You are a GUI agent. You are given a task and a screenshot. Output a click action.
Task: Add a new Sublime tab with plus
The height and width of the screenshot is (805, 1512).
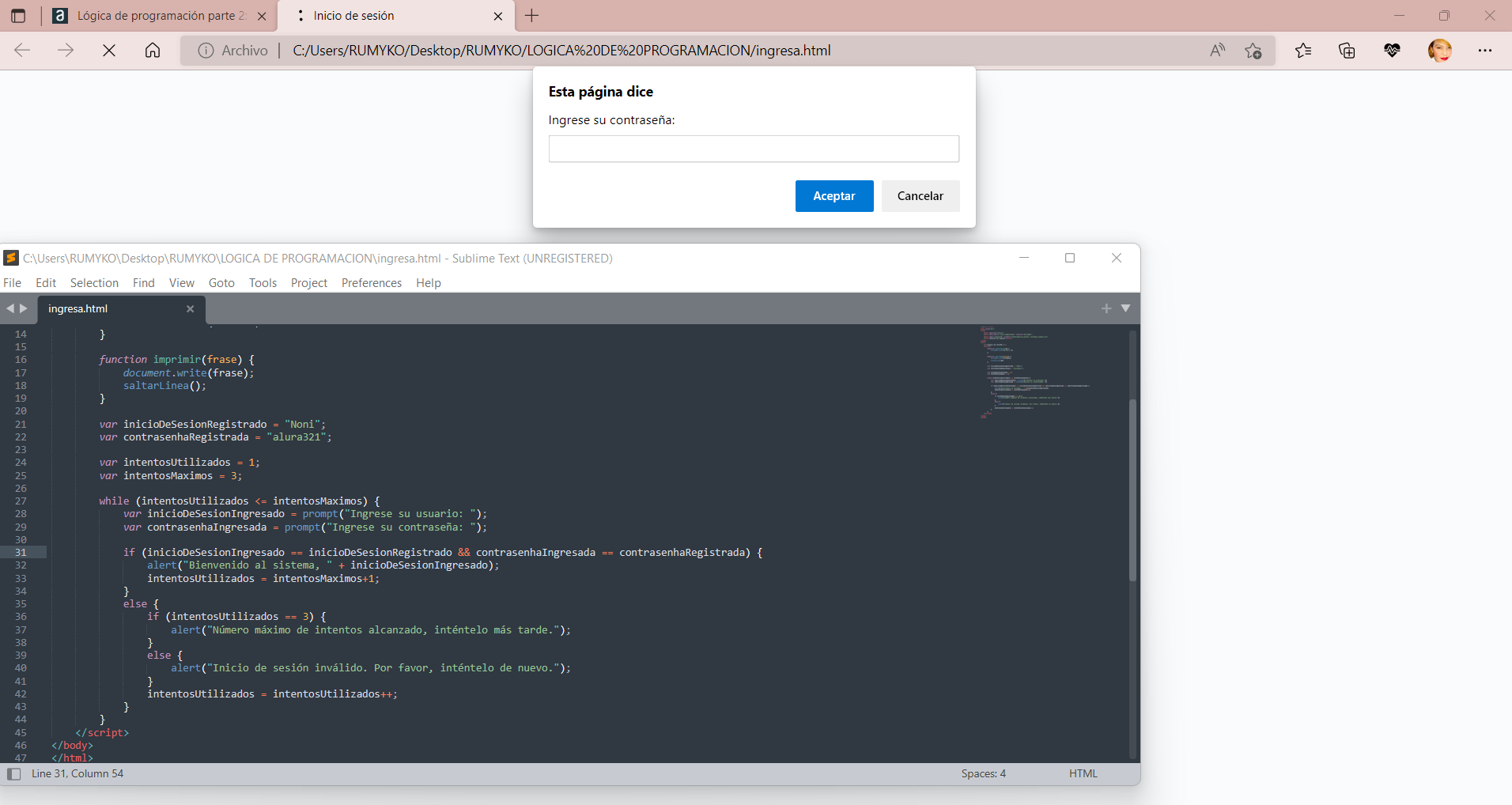(1106, 308)
